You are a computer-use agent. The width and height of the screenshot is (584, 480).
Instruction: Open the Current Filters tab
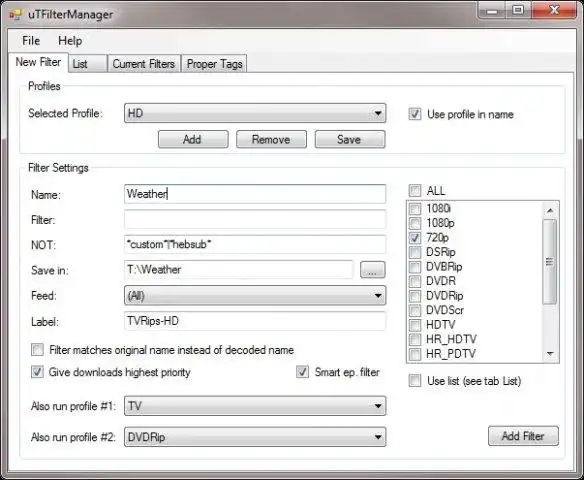point(144,64)
